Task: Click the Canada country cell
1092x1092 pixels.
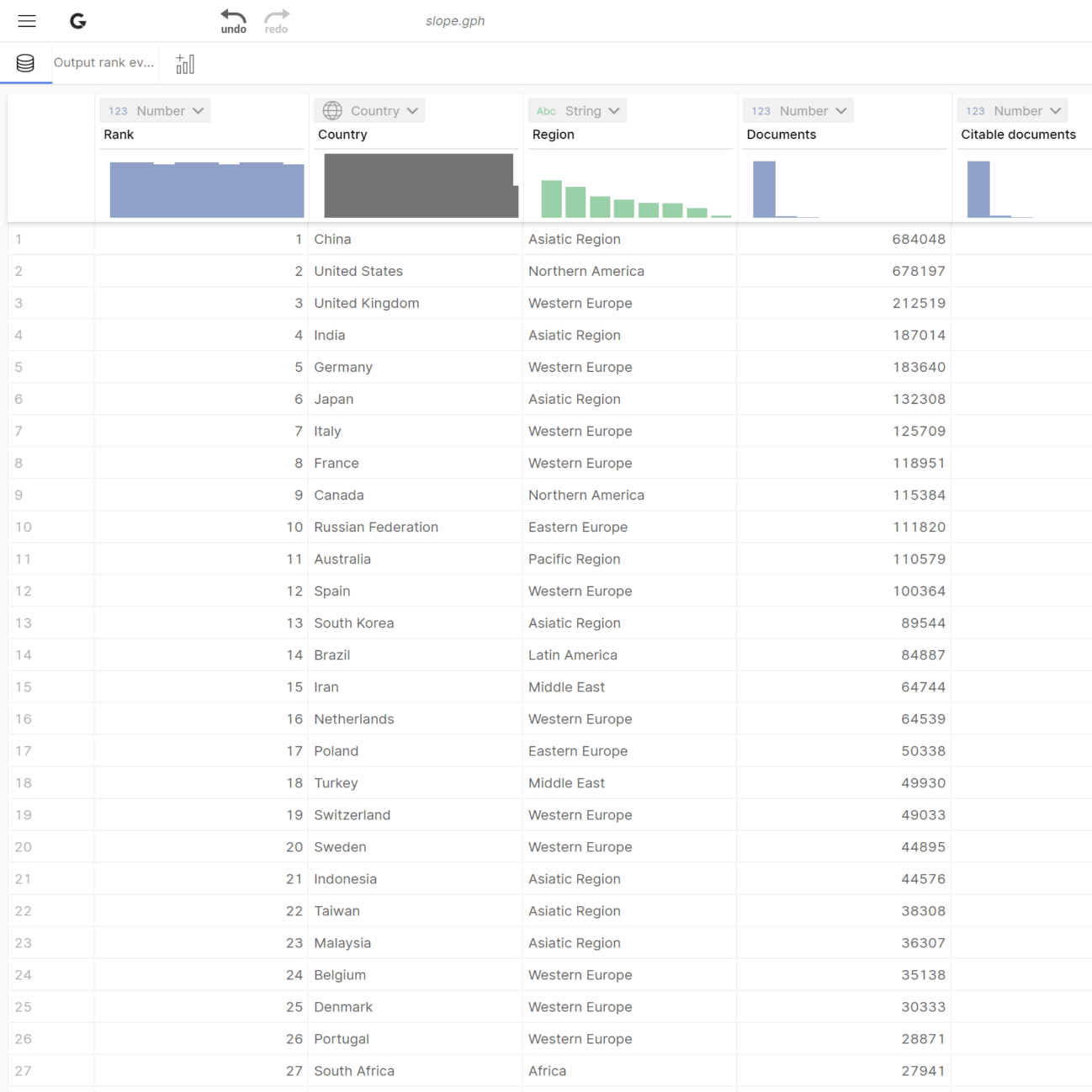Action: pyautogui.click(x=416, y=495)
